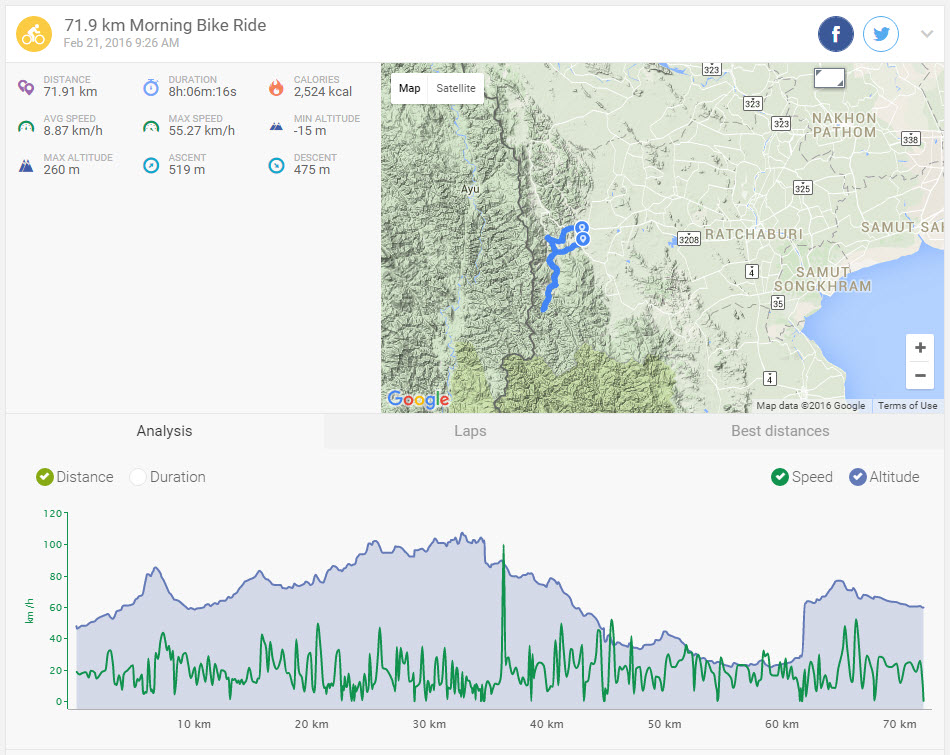Click the 8h:06m:16s duration value
This screenshot has width=950, height=755.
(202, 92)
